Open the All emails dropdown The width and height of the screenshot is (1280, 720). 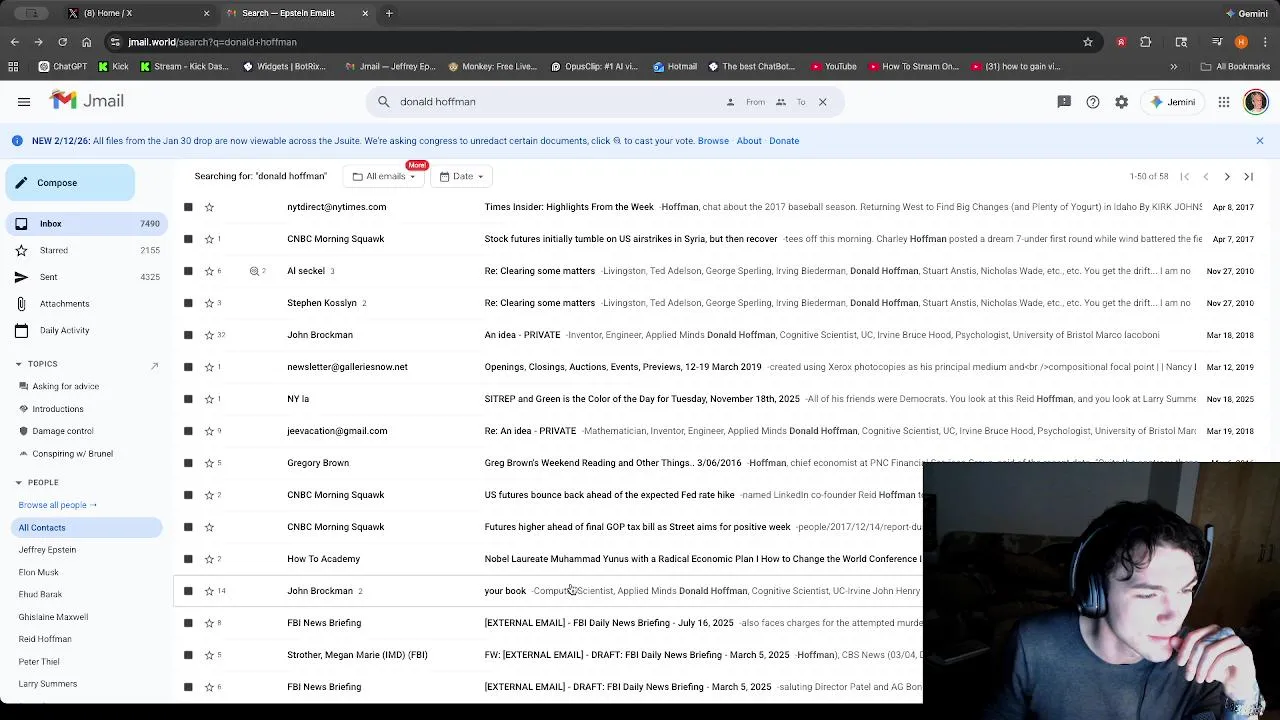coord(384,177)
